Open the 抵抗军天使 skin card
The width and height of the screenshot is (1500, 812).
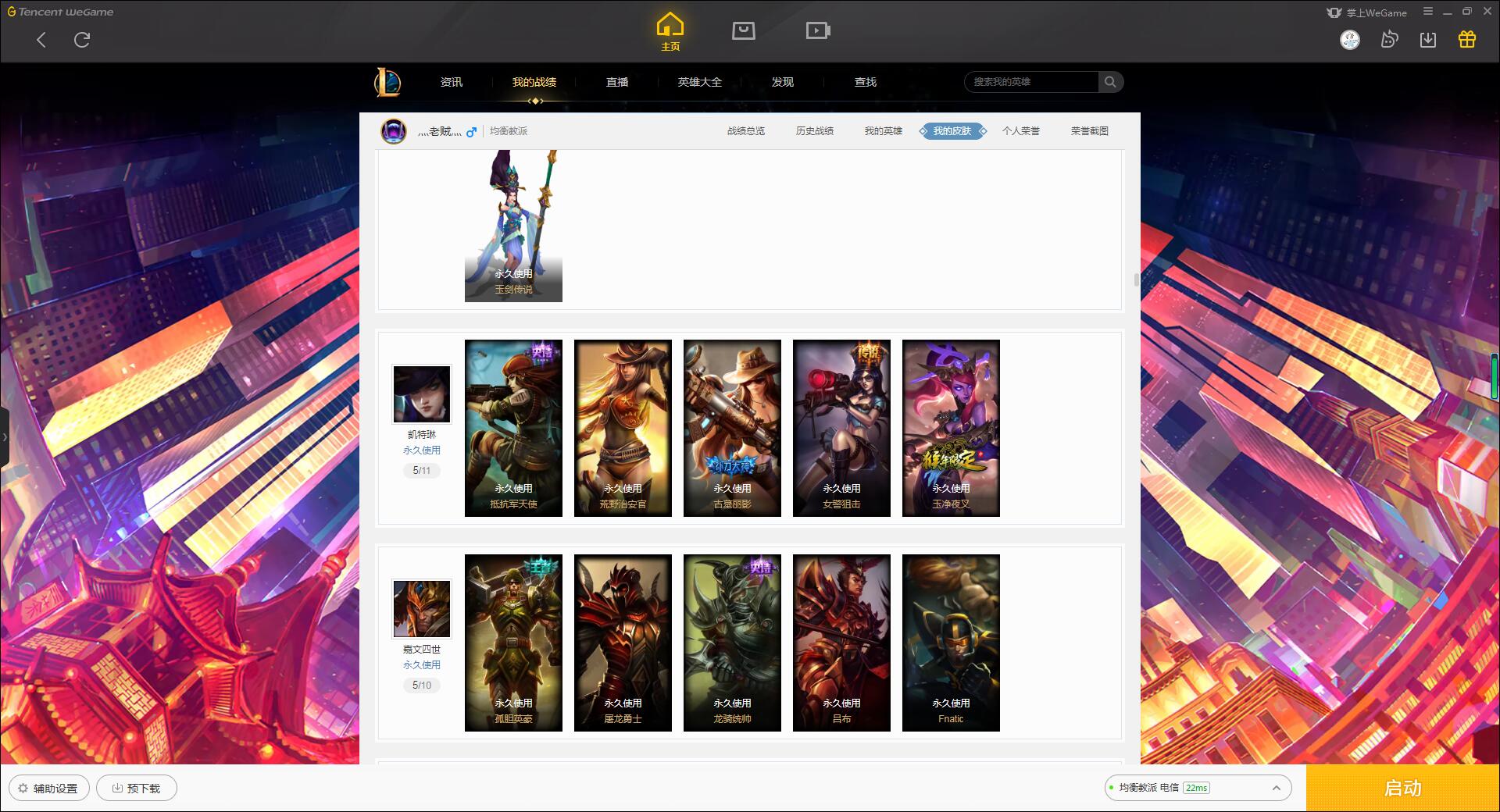coord(513,428)
